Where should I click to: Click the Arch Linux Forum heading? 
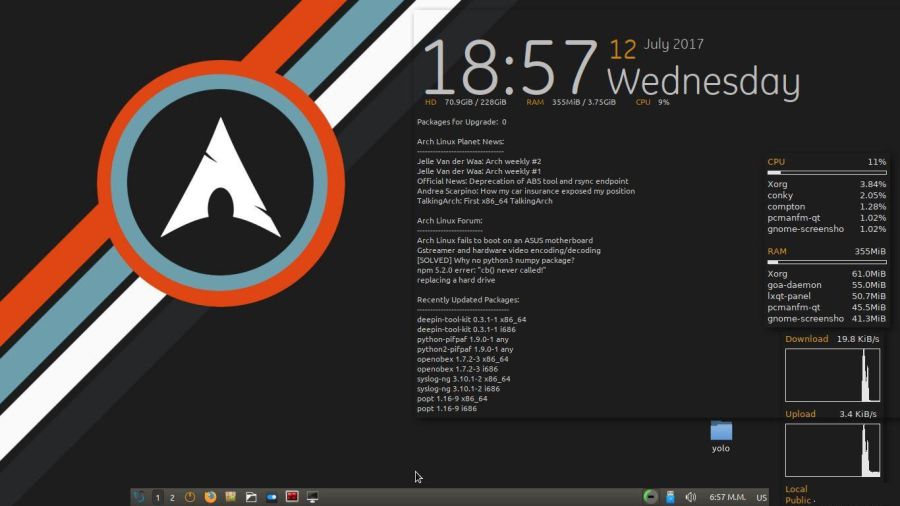pyautogui.click(x=449, y=220)
